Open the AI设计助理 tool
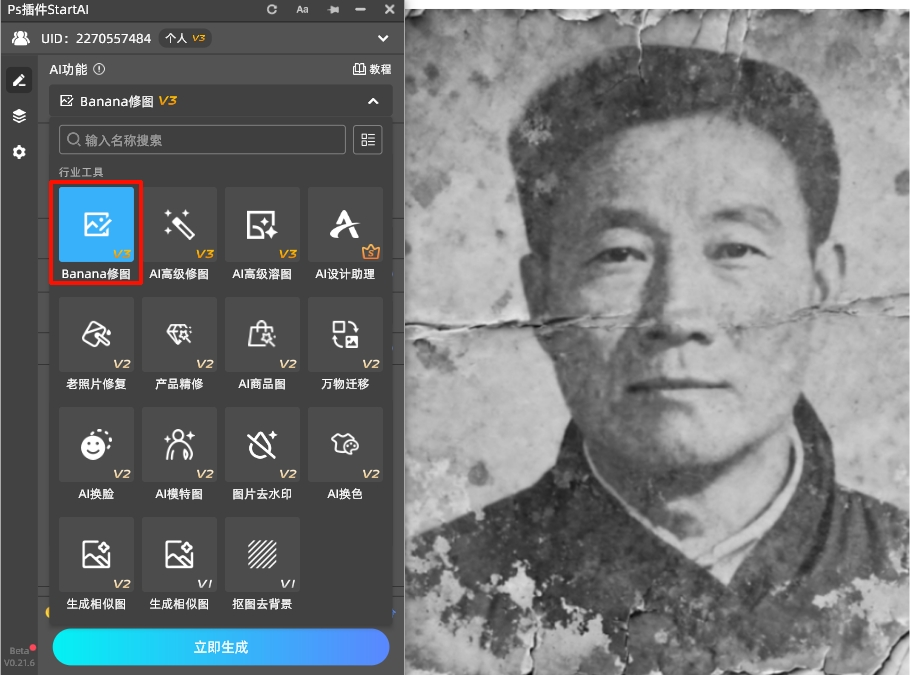 (345, 232)
